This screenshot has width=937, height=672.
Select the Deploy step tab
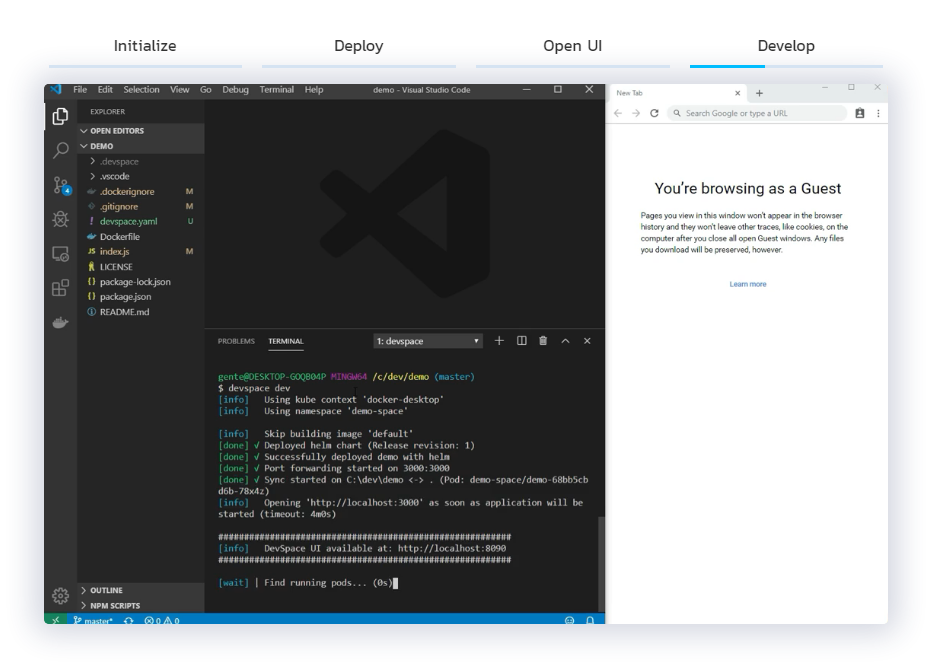[x=359, y=46]
